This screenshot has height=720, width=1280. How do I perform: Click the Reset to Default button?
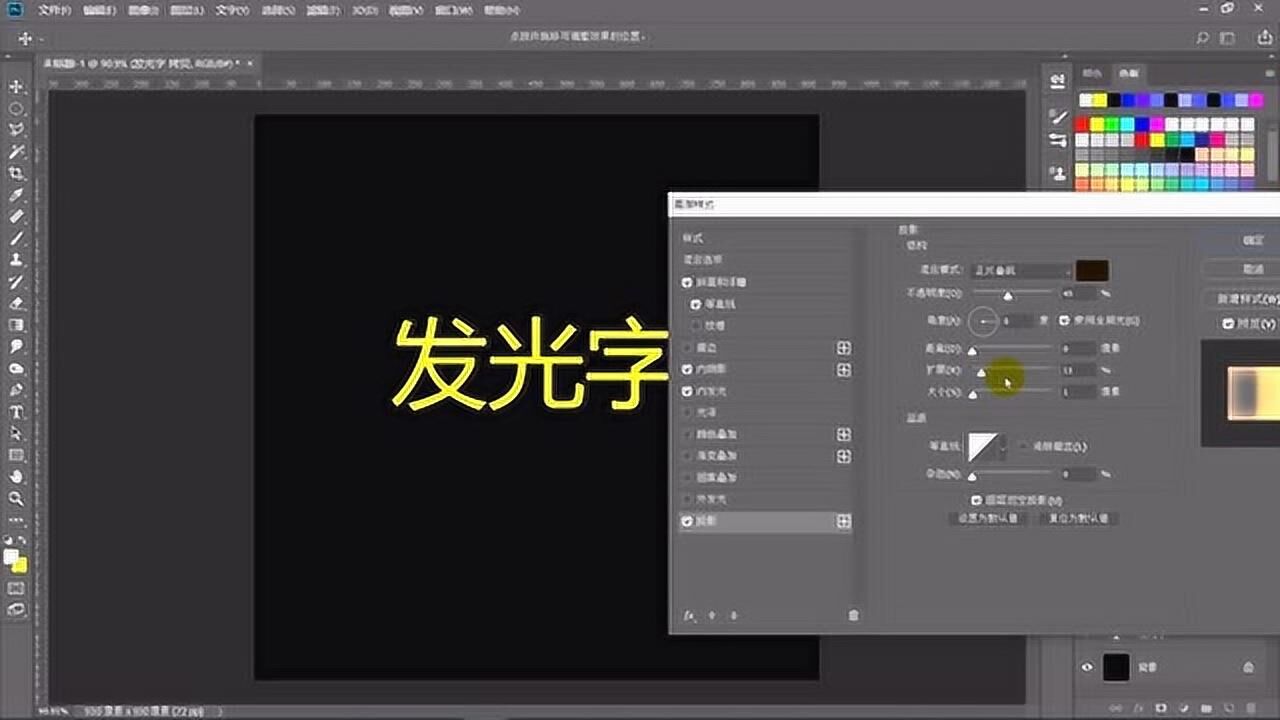click(x=1077, y=519)
